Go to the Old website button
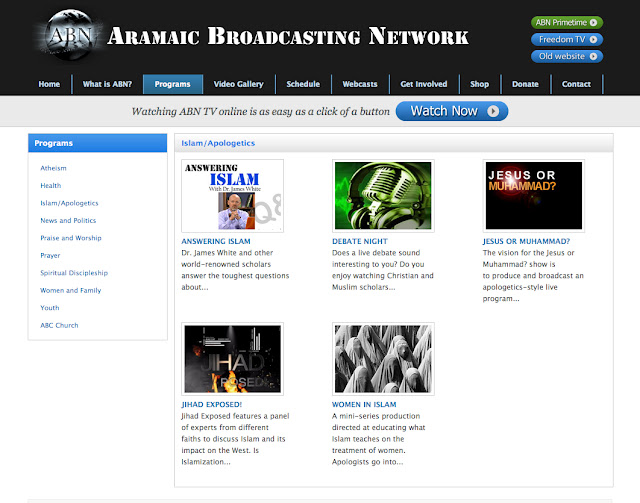640x503 pixels. pyautogui.click(x=567, y=56)
